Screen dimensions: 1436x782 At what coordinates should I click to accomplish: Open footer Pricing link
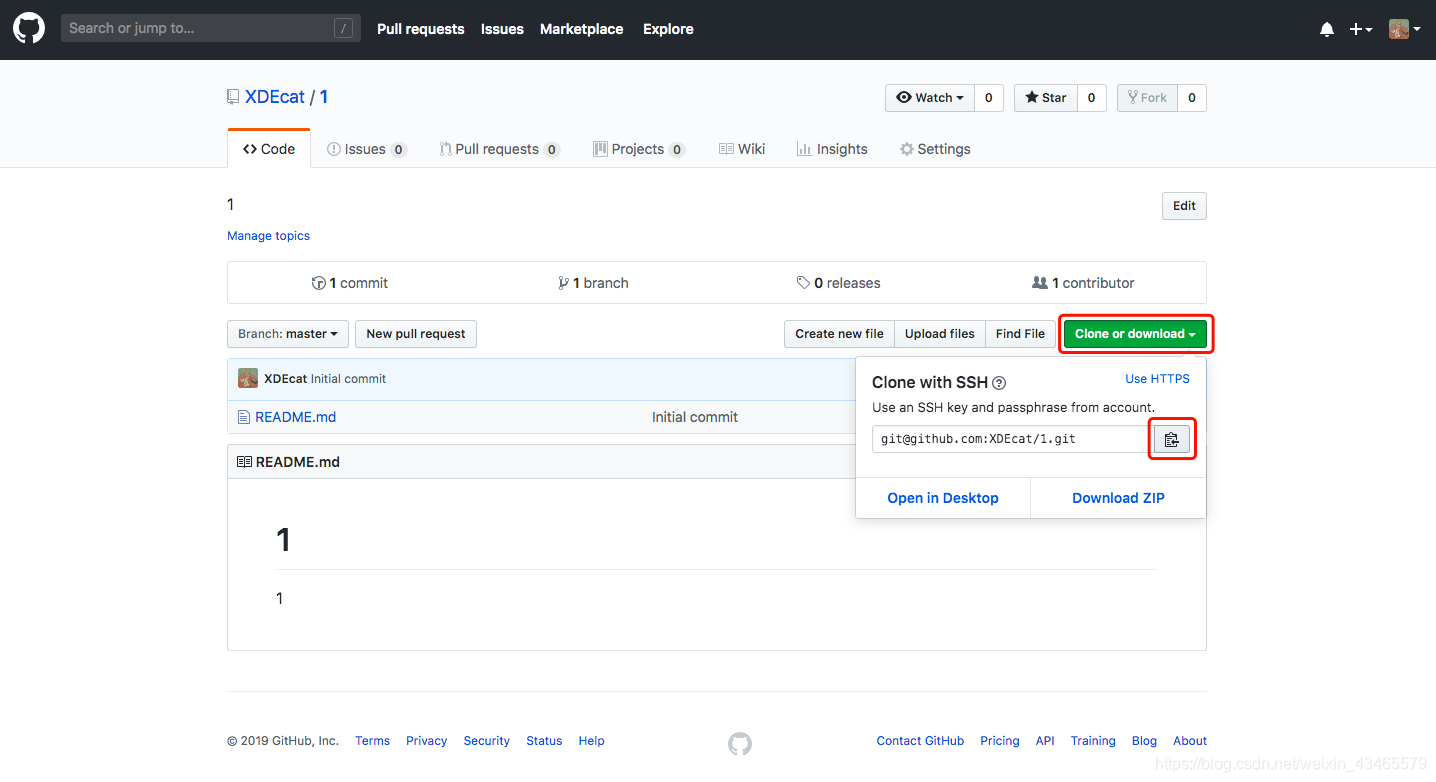1000,741
